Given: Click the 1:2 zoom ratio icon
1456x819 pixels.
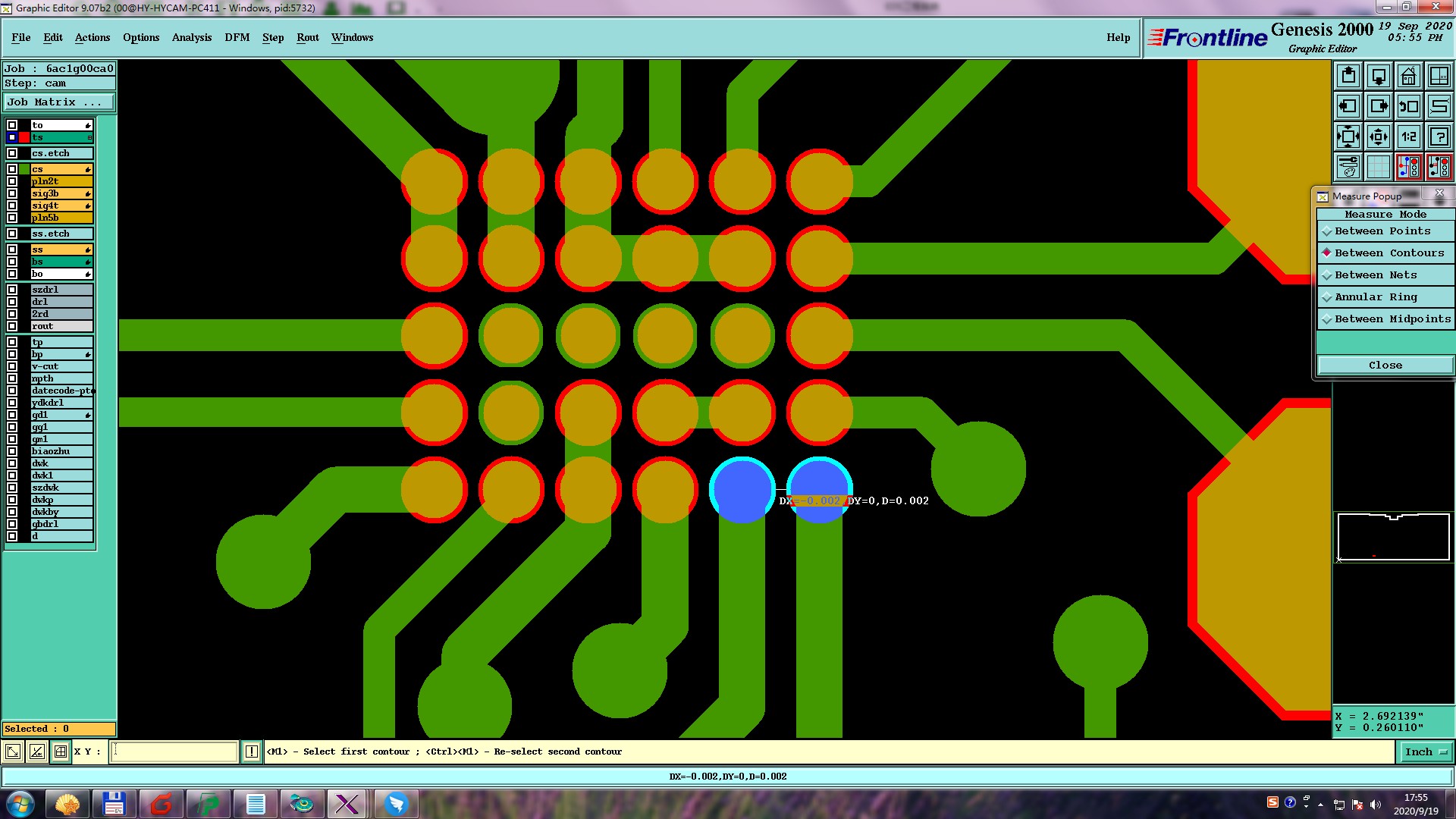Looking at the screenshot, I should pos(1408,136).
